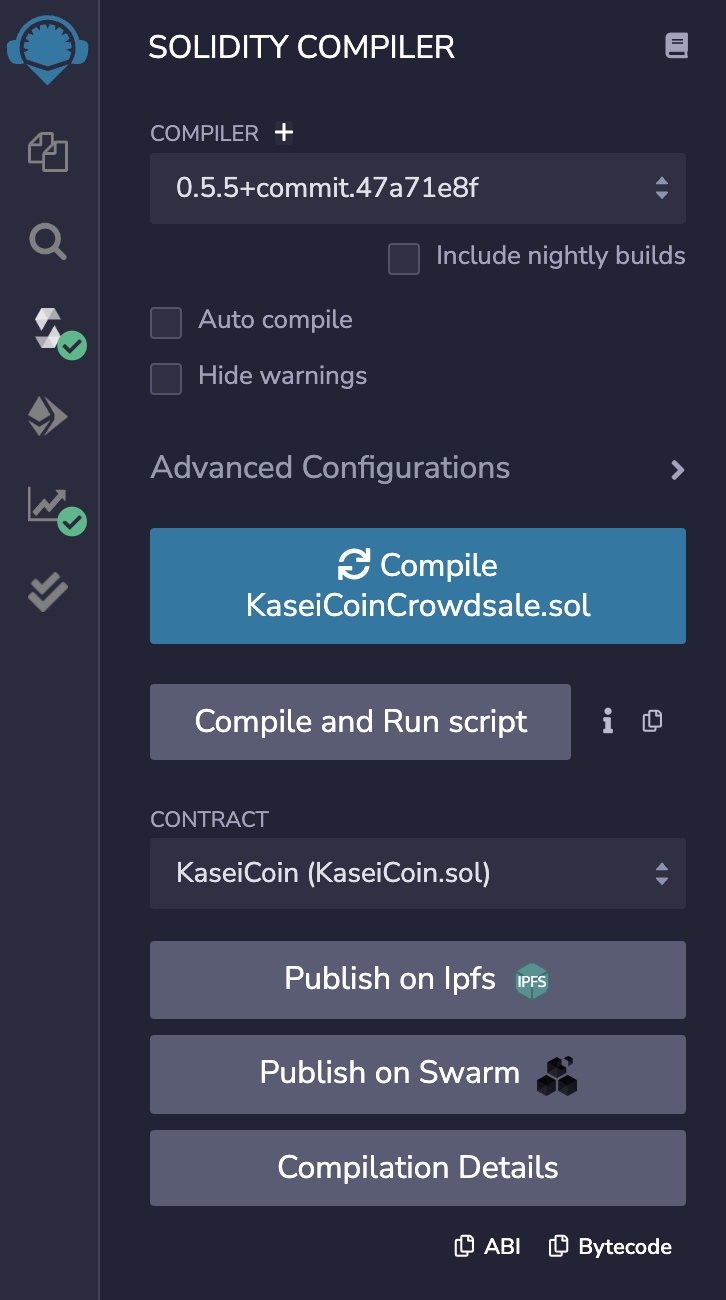Toggle Hide warnings
The width and height of the screenshot is (726, 1300).
166,379
